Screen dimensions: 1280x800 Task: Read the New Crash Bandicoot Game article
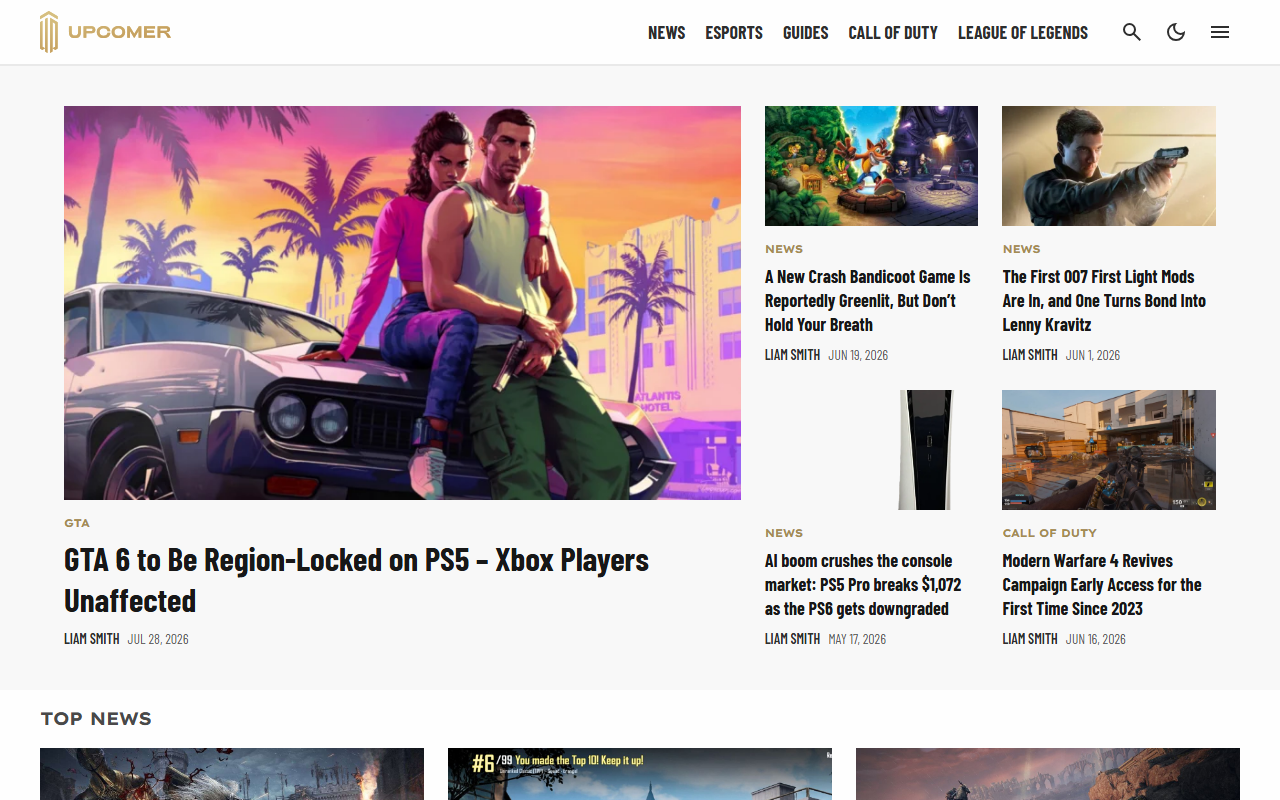pyautogui.click(x=868, y=301)
